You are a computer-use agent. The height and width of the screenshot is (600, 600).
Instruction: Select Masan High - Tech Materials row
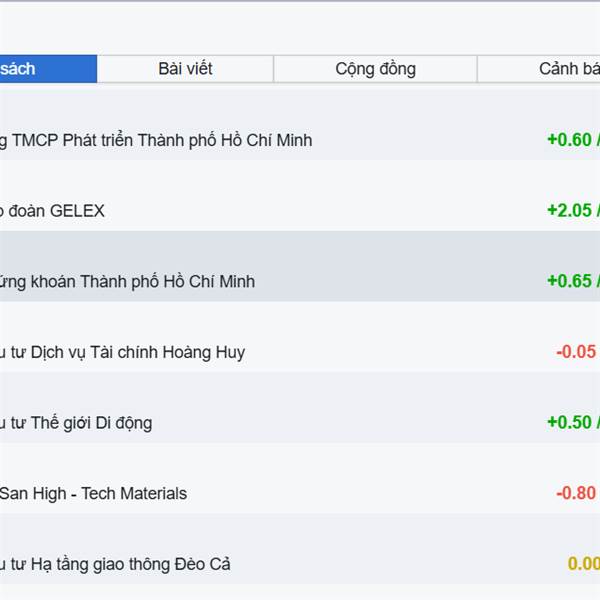[93, 493]
